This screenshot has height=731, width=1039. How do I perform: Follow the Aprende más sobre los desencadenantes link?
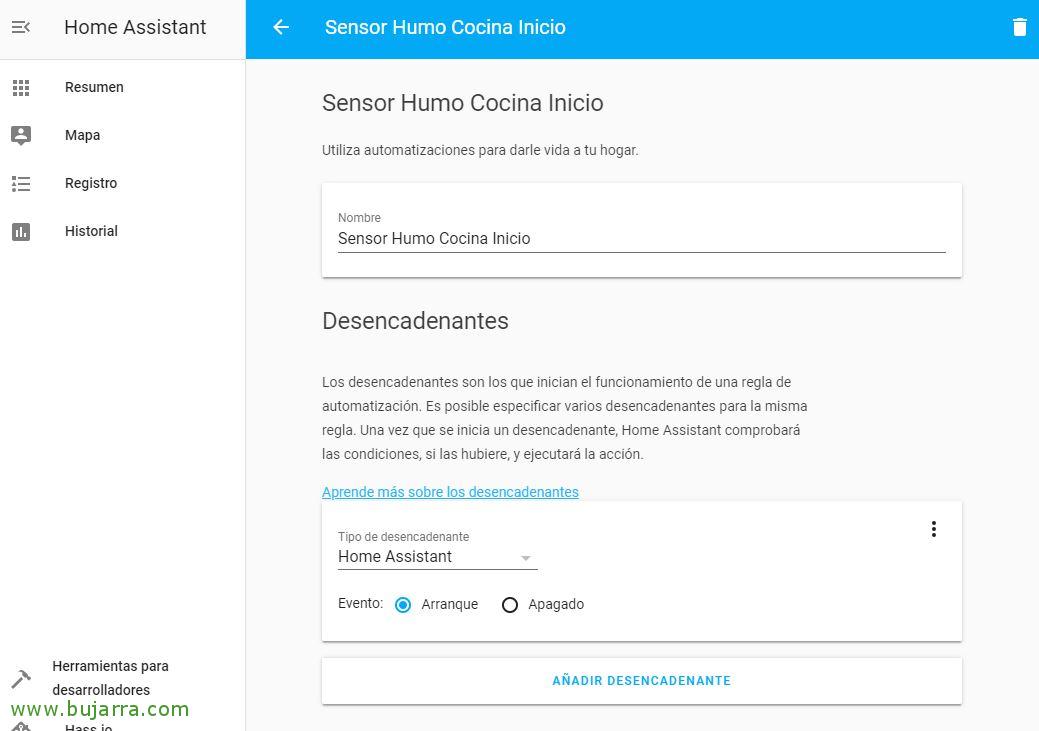(x=450, y=492)
